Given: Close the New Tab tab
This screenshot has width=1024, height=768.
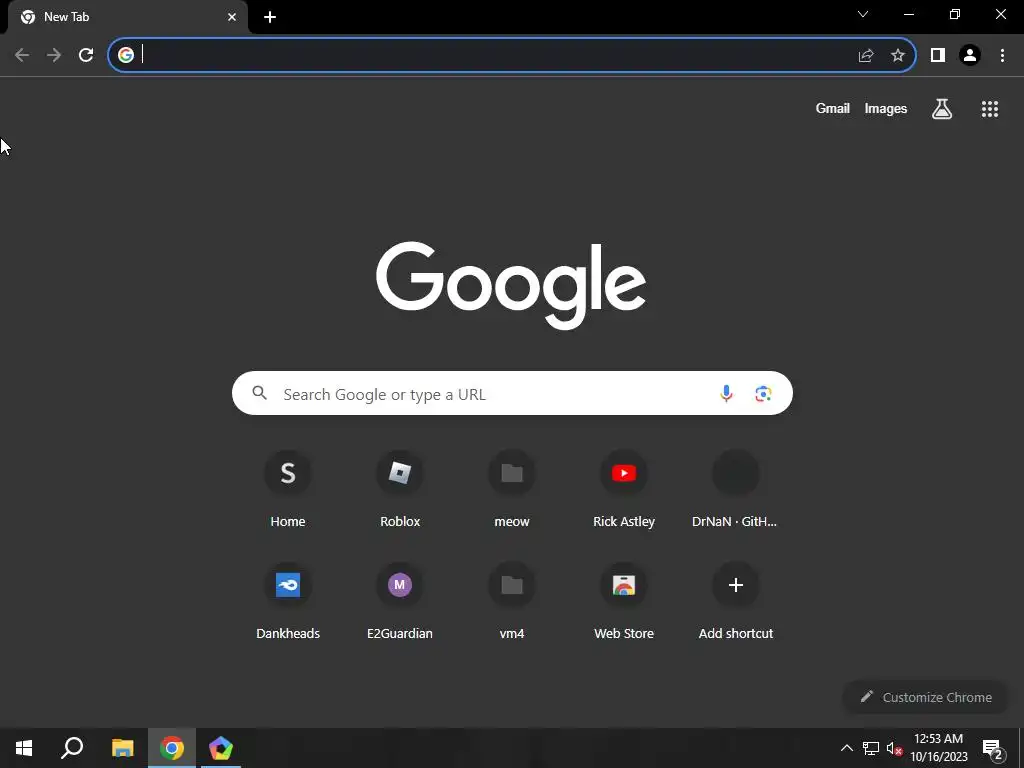Looking at the screenshot, I should (x=232, y=17).
